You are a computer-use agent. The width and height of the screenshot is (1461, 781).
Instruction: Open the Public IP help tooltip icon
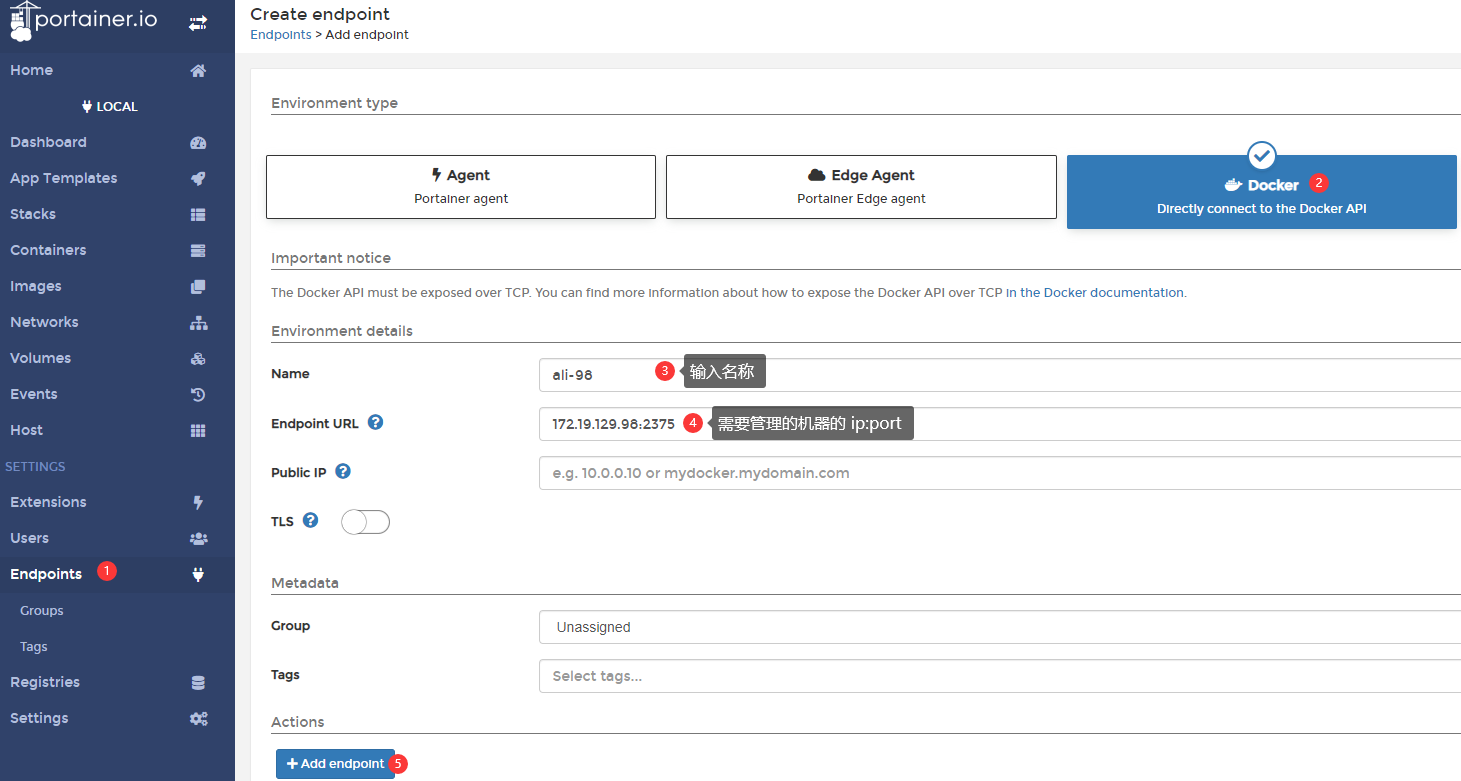(x=343, y=471)
